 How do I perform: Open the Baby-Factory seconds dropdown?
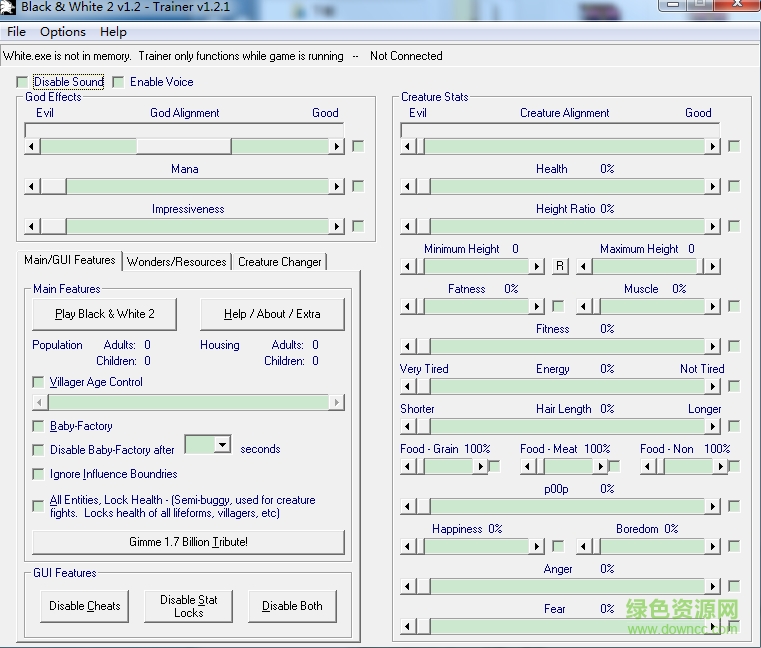[222, 445]
